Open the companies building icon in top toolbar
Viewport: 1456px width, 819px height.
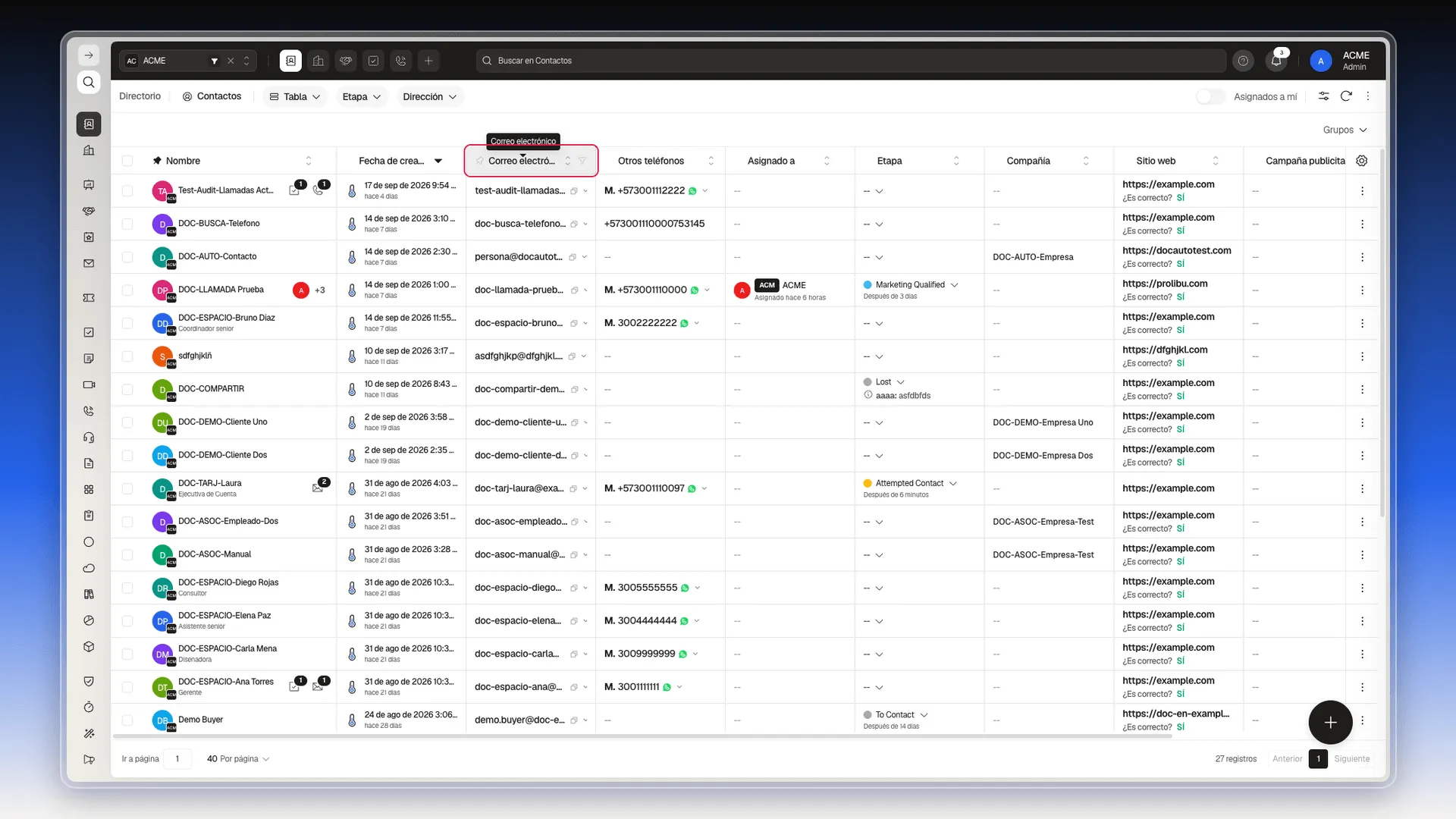pos(318,61)
